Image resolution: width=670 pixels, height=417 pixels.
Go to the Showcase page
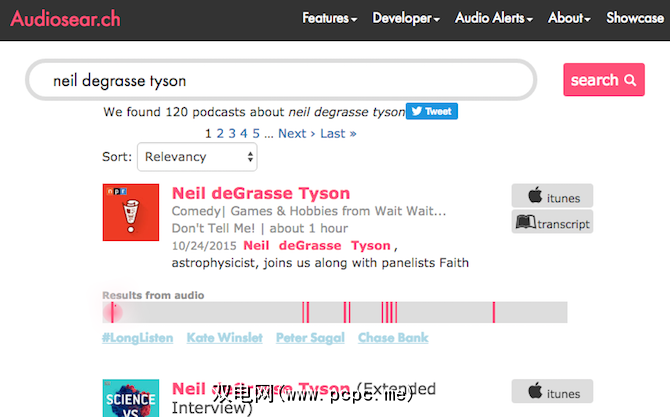pyautogui.click(x=635, y=18)
